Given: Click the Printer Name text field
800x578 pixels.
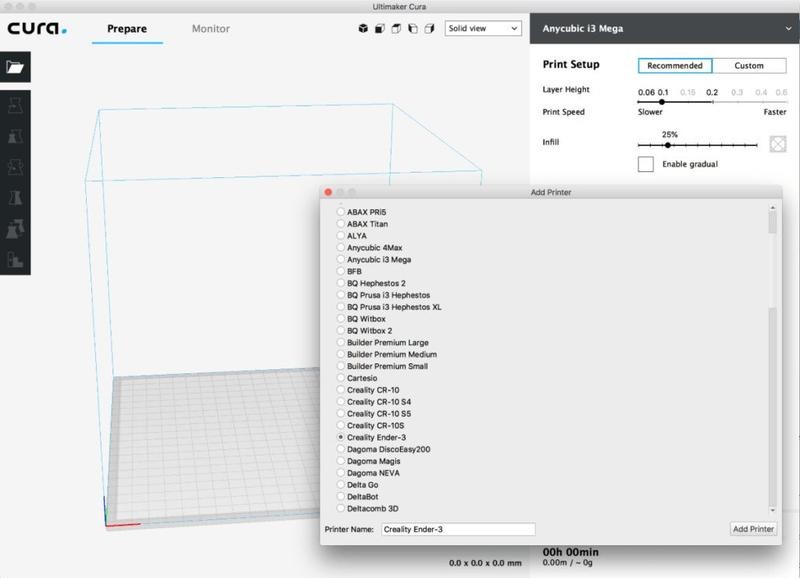Looking at the screenshot, I should coord(457,529).
